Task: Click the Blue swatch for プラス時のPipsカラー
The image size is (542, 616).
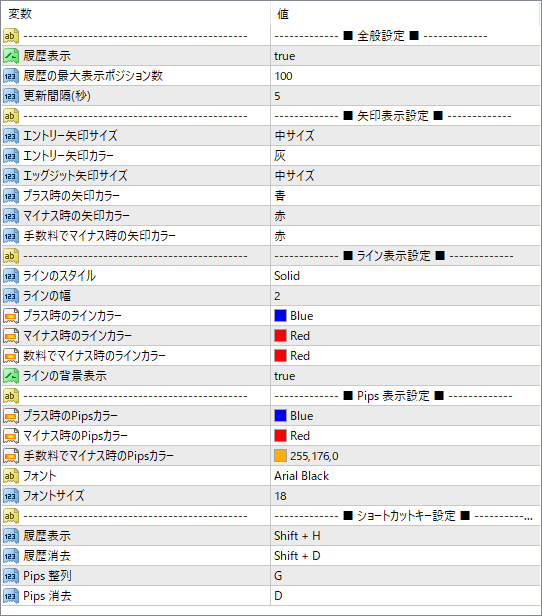Action: pyautogui.click(x=280, y=416)
